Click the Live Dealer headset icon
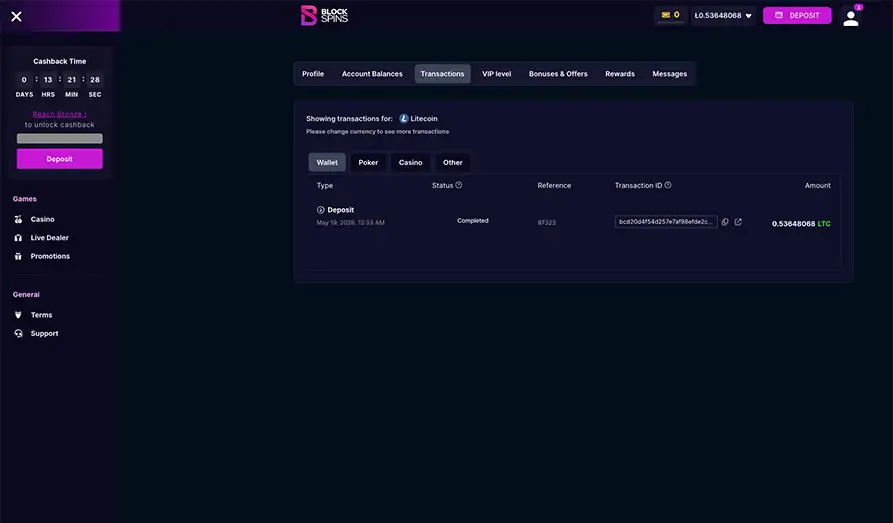 pyautogui.click(x=18, y=238)
